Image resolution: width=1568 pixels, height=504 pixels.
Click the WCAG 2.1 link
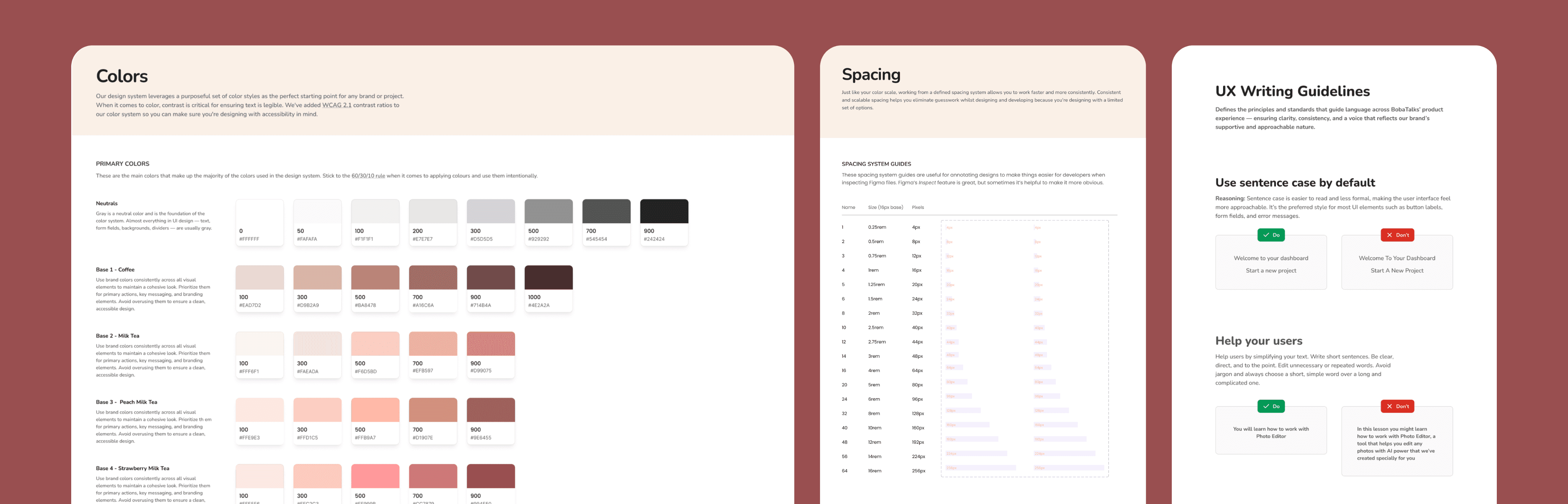pos(336,105)
